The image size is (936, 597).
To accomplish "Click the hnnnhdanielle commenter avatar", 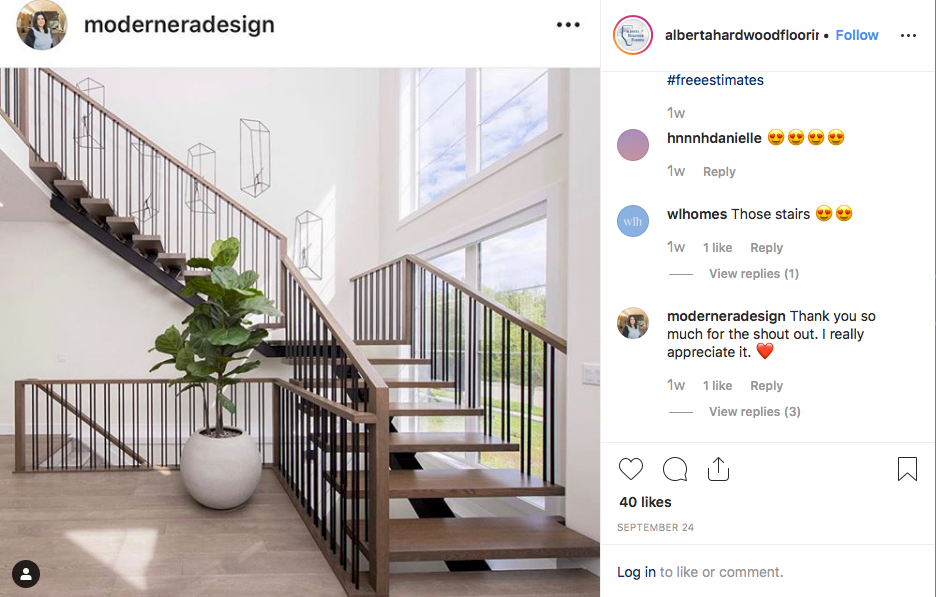I will point(633,144).
